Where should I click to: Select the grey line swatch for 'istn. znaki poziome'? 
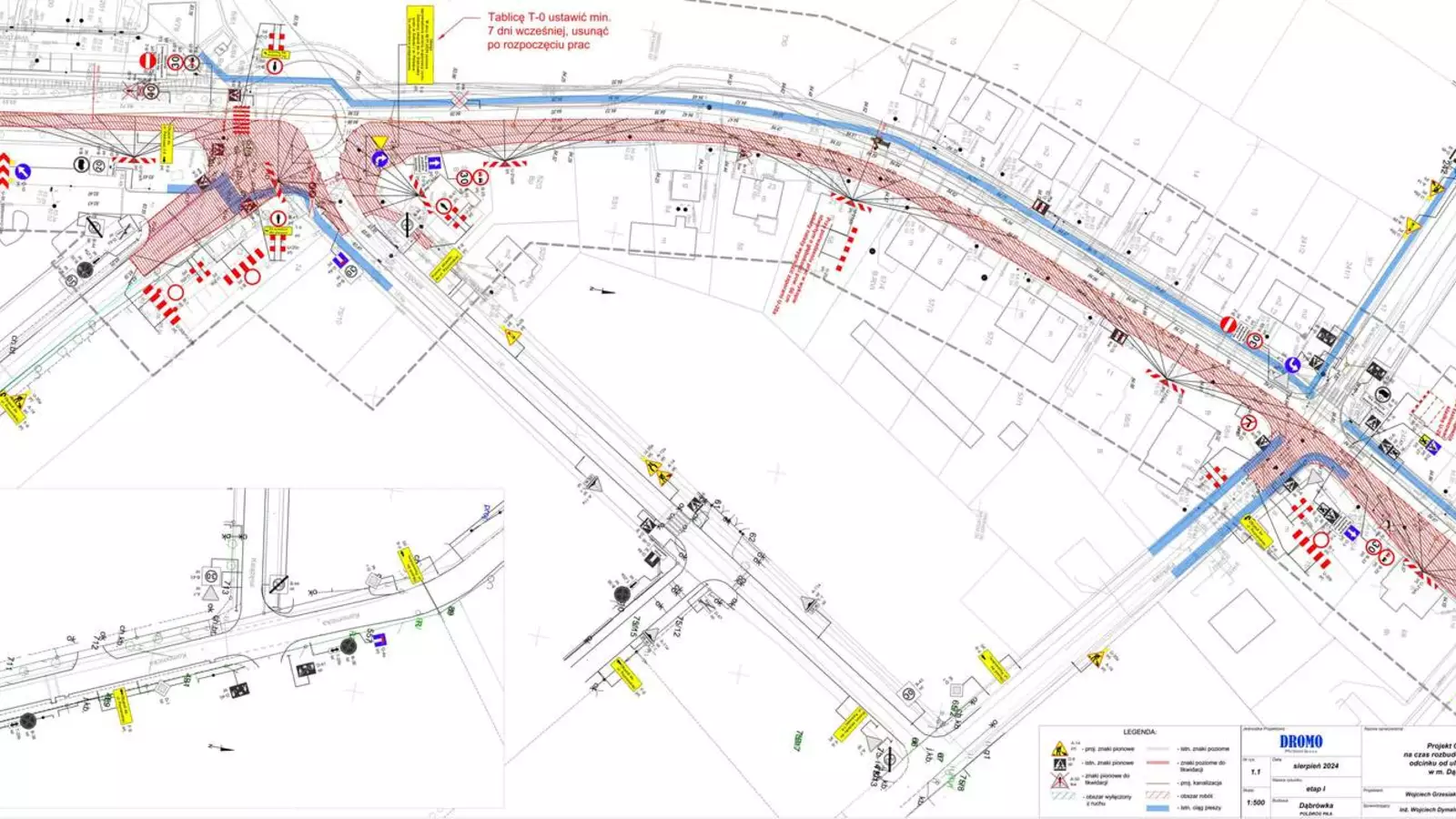click(1158, 748)
